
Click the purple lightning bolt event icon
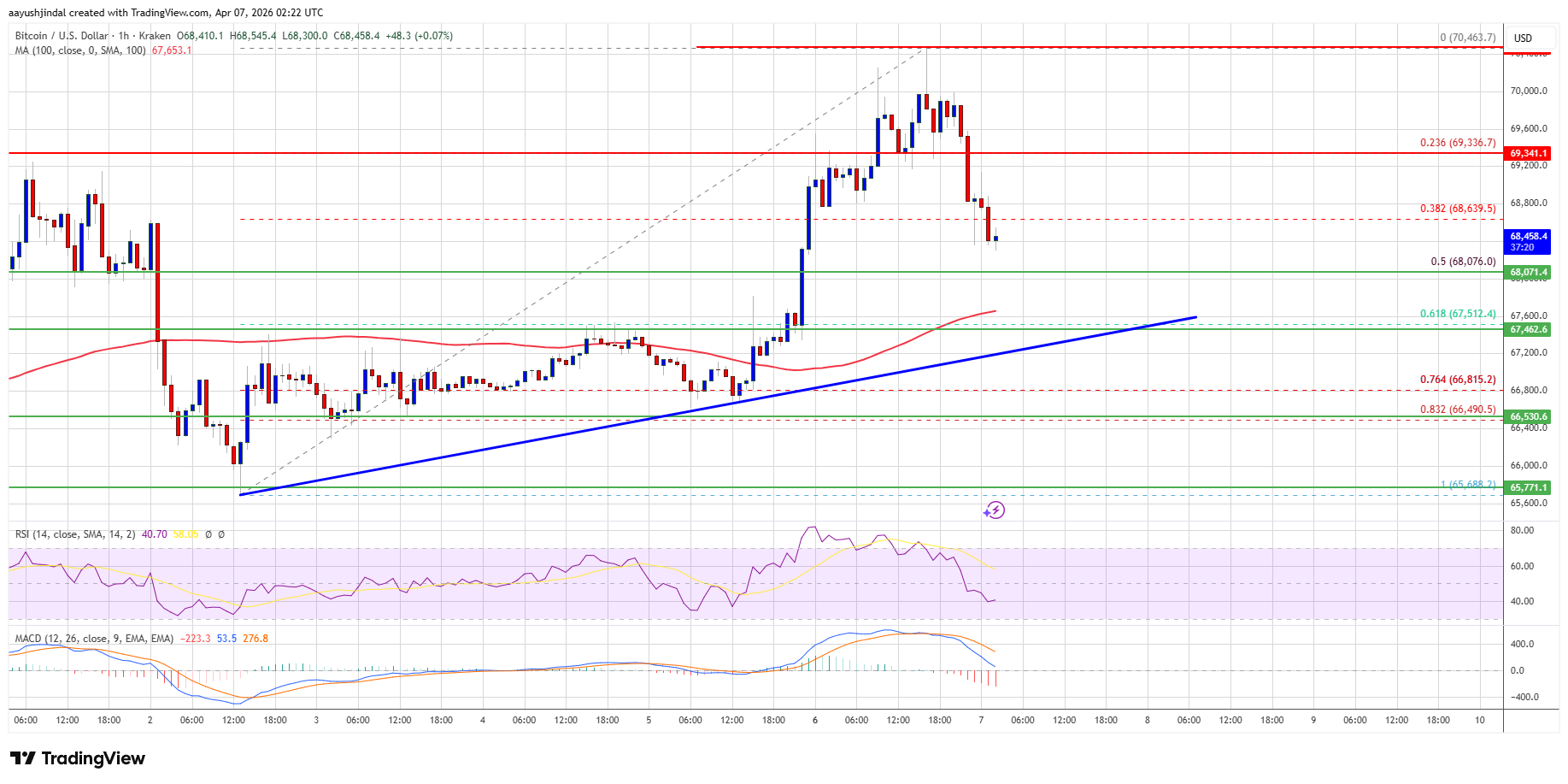(994, 510)
